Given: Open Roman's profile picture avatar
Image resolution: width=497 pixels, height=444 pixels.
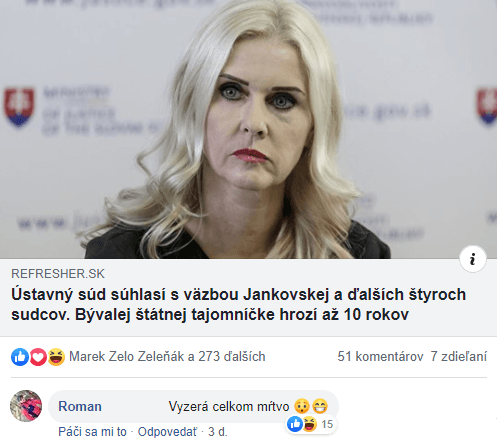Looking at the screenshot, I should coord(26,406).
